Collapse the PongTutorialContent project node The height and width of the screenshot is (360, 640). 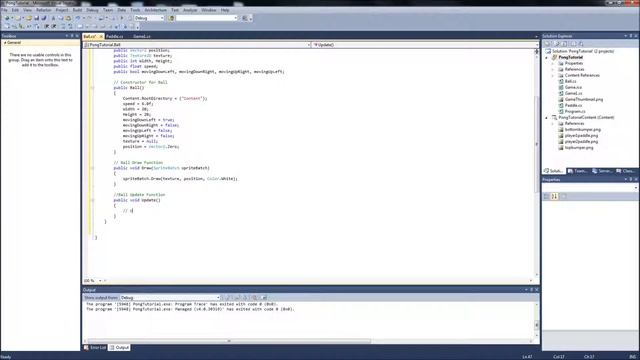pyautogui.click(x=547, y=118)
